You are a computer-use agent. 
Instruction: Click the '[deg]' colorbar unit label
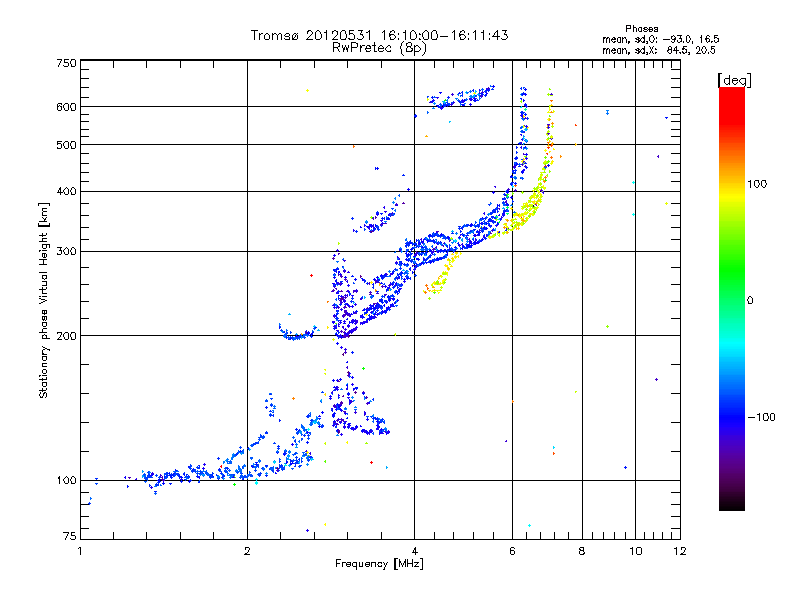734,80
